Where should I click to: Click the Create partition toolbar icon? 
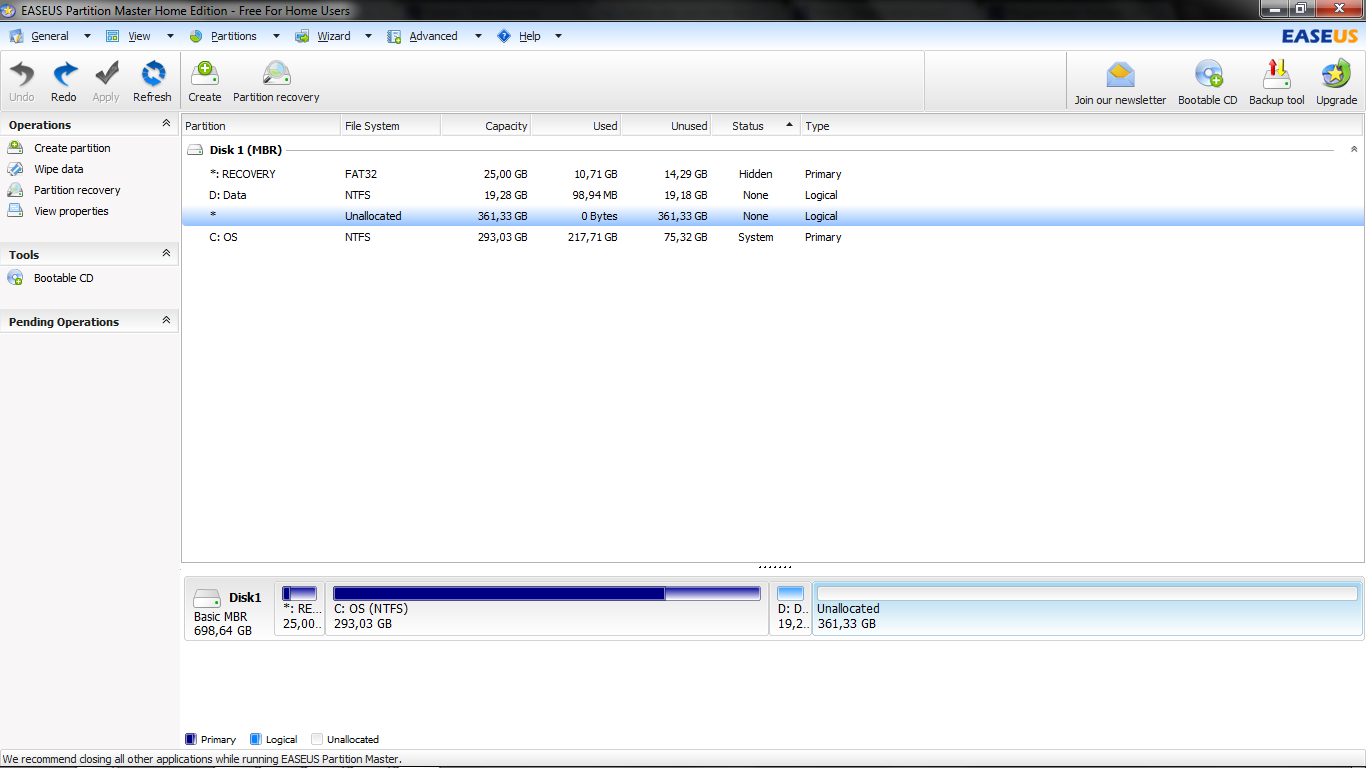click(x=205, y=74)
